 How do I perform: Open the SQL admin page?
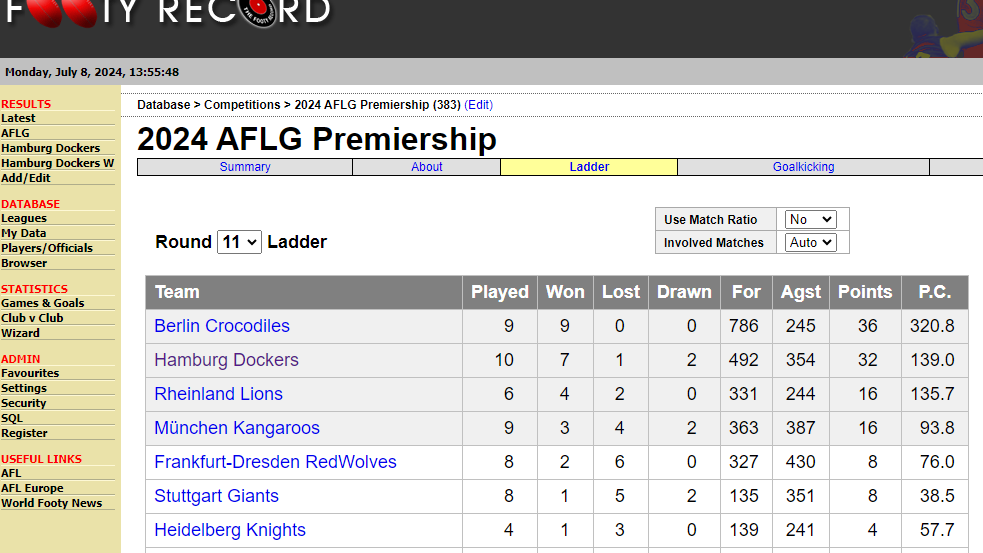12,418
